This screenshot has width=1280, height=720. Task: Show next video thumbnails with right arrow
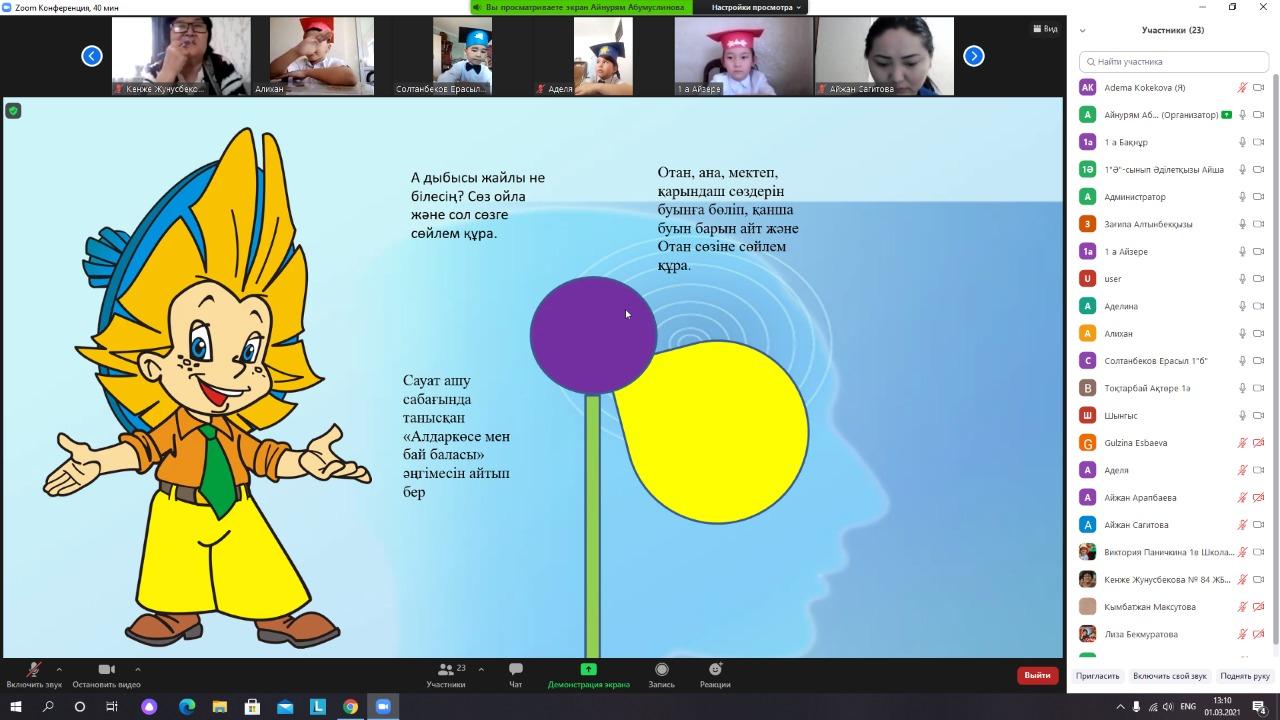point(973,56)
